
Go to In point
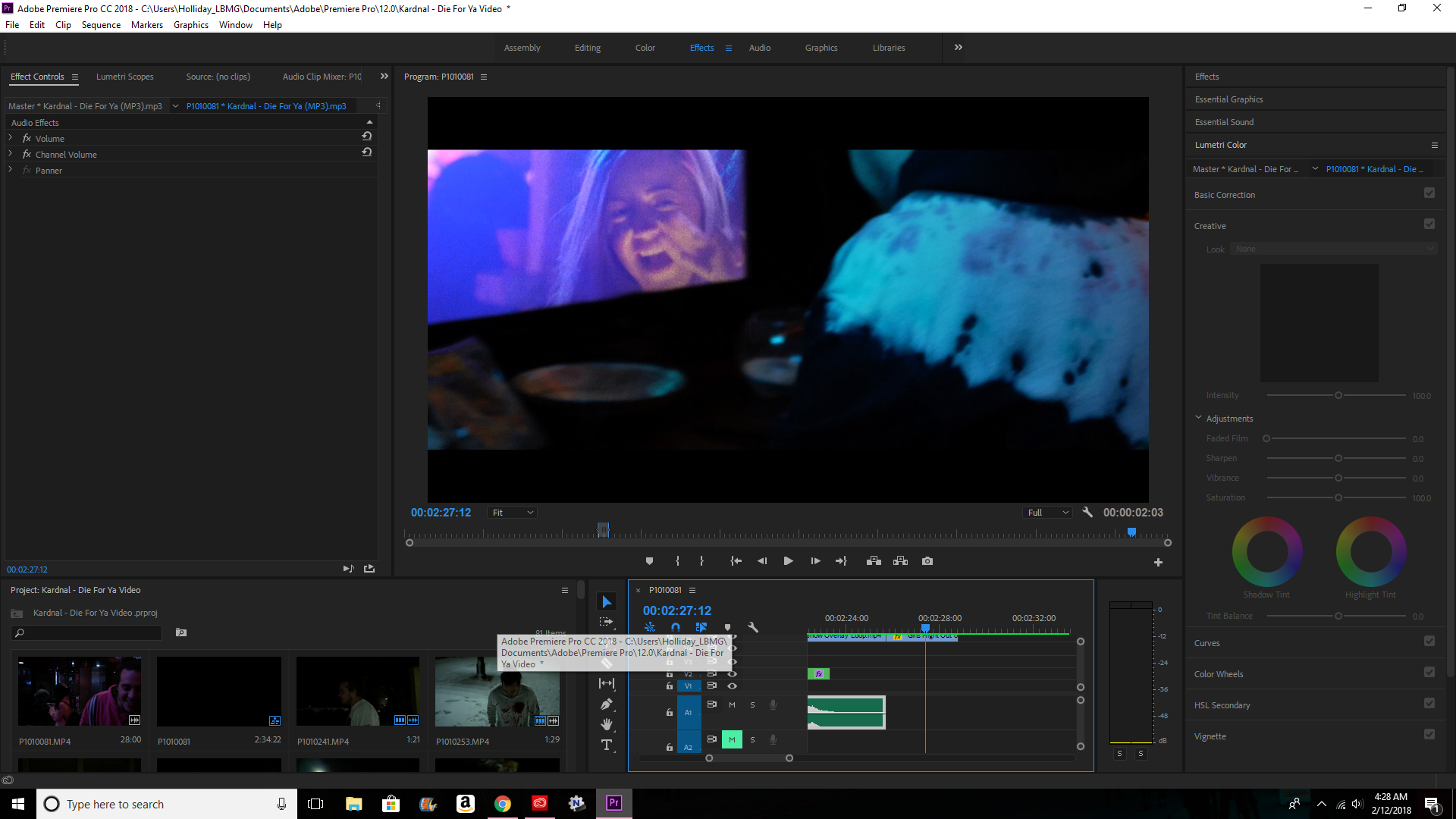736,561
